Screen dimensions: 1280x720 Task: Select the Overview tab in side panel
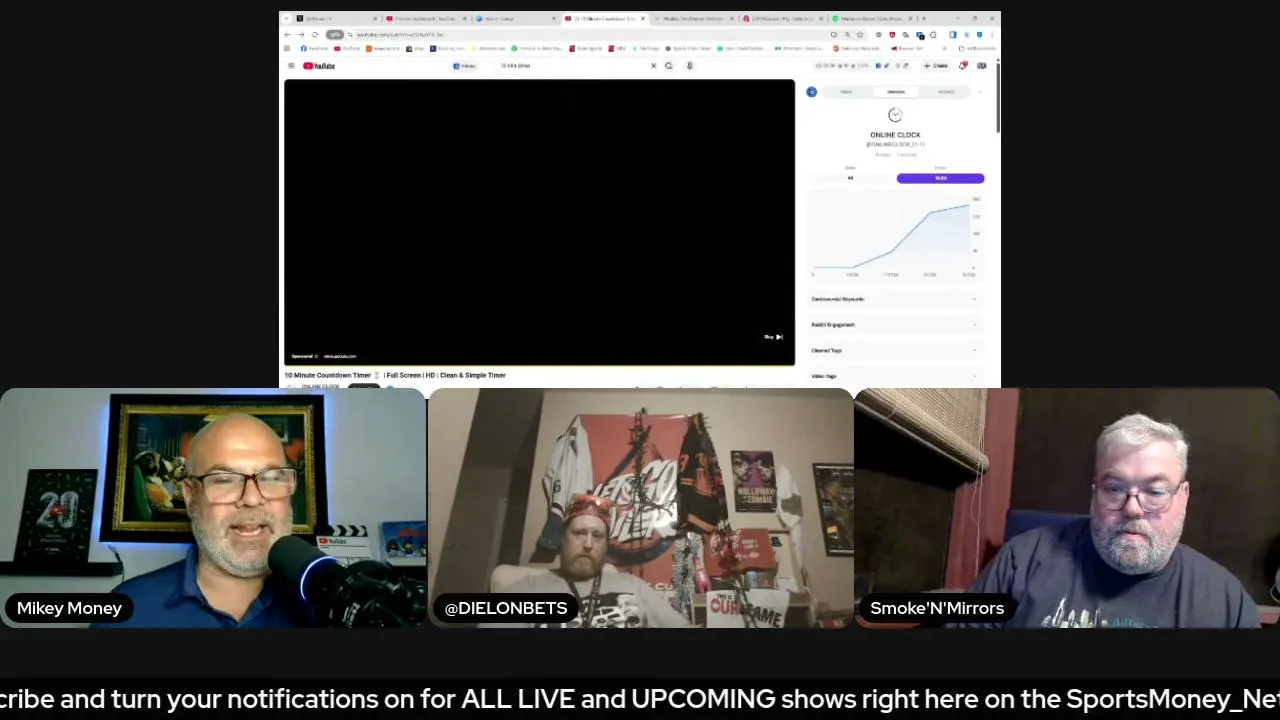coord(896,92)
